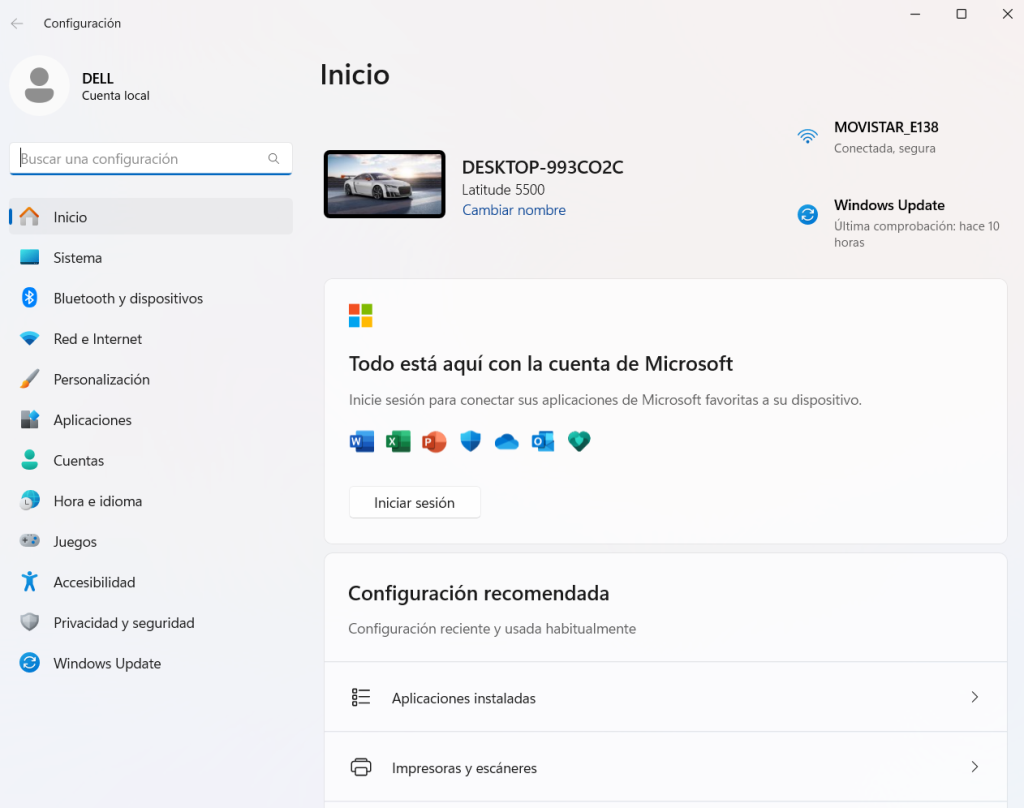Go to Bluetooth y dispositivos
The width and height of the screenshot is (1024, 808).
point(151,298)
